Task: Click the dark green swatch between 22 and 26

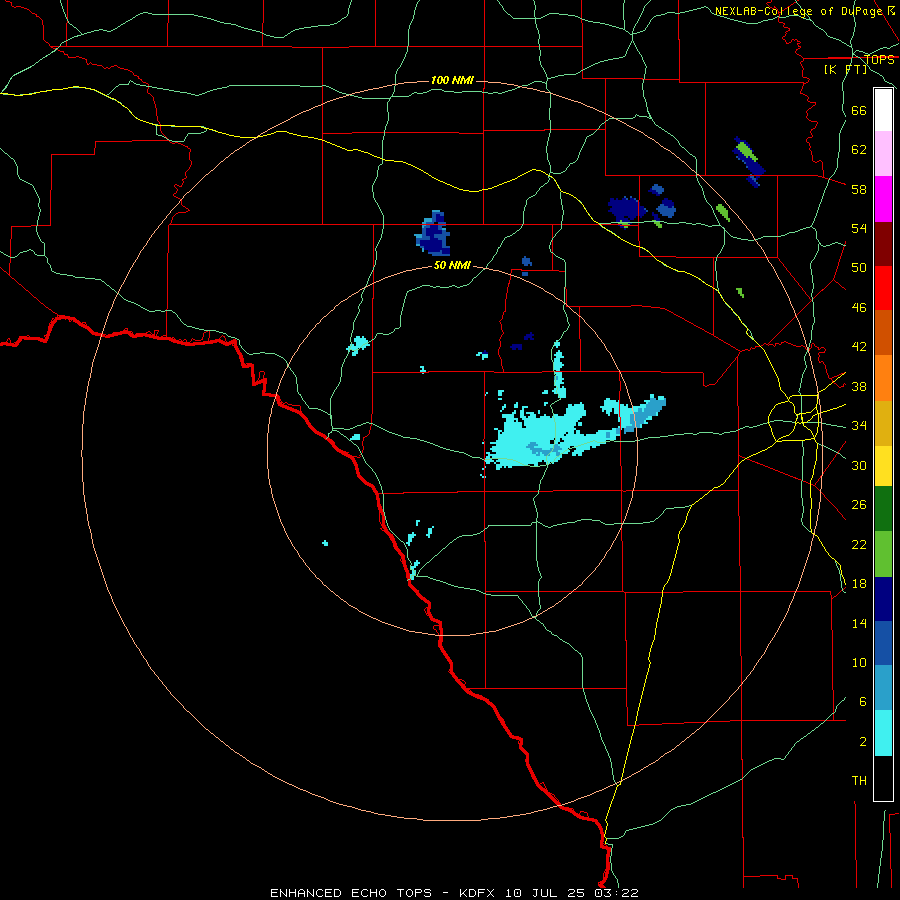Action: pos(883,509)
